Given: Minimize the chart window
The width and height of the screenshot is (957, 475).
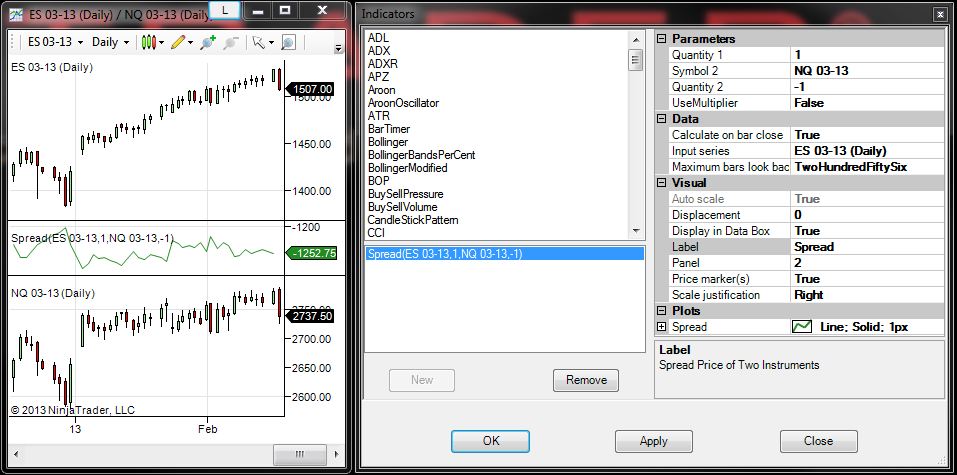Looking at the screenshot, I should pos(258,10).
